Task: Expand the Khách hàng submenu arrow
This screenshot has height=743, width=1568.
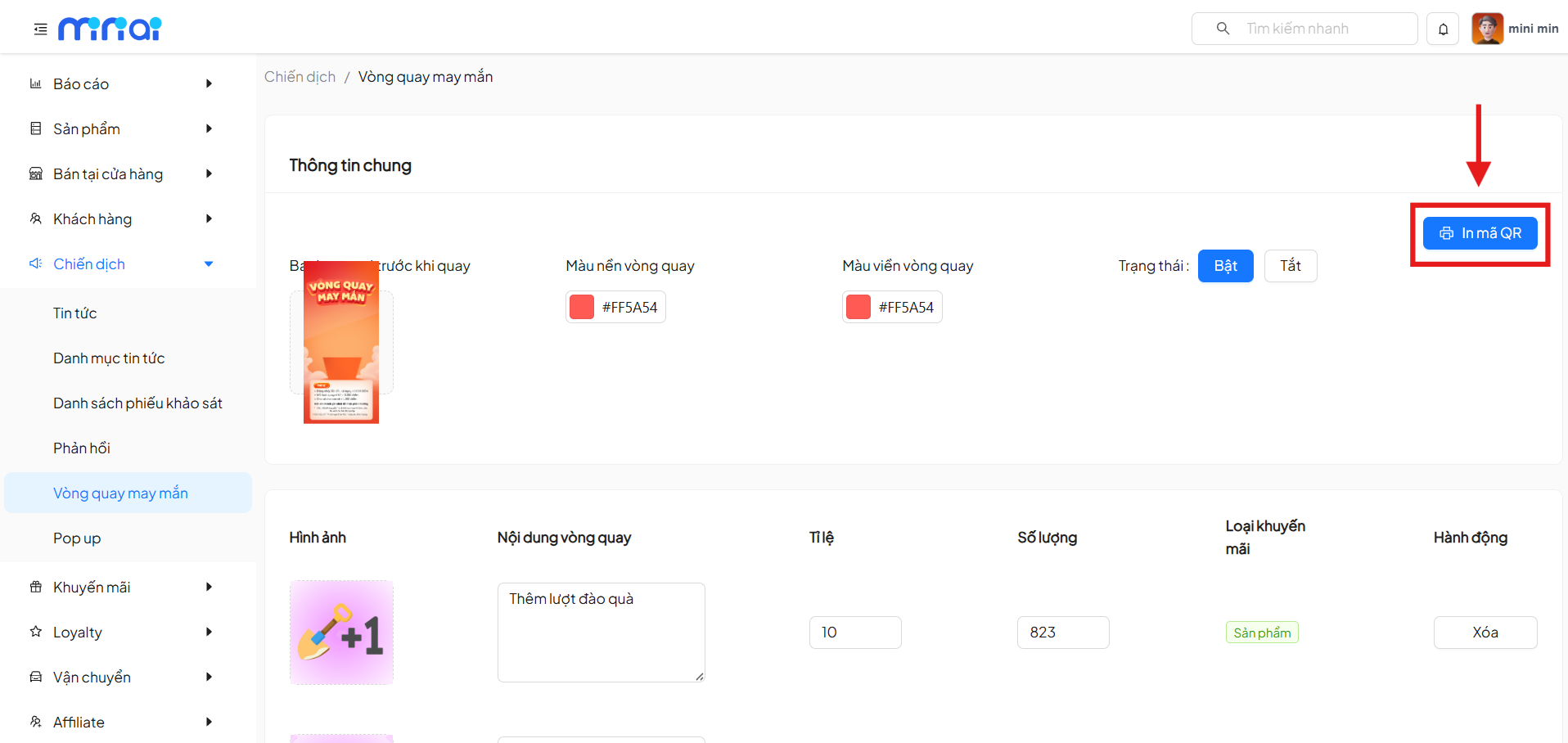Action: (209, 218)
